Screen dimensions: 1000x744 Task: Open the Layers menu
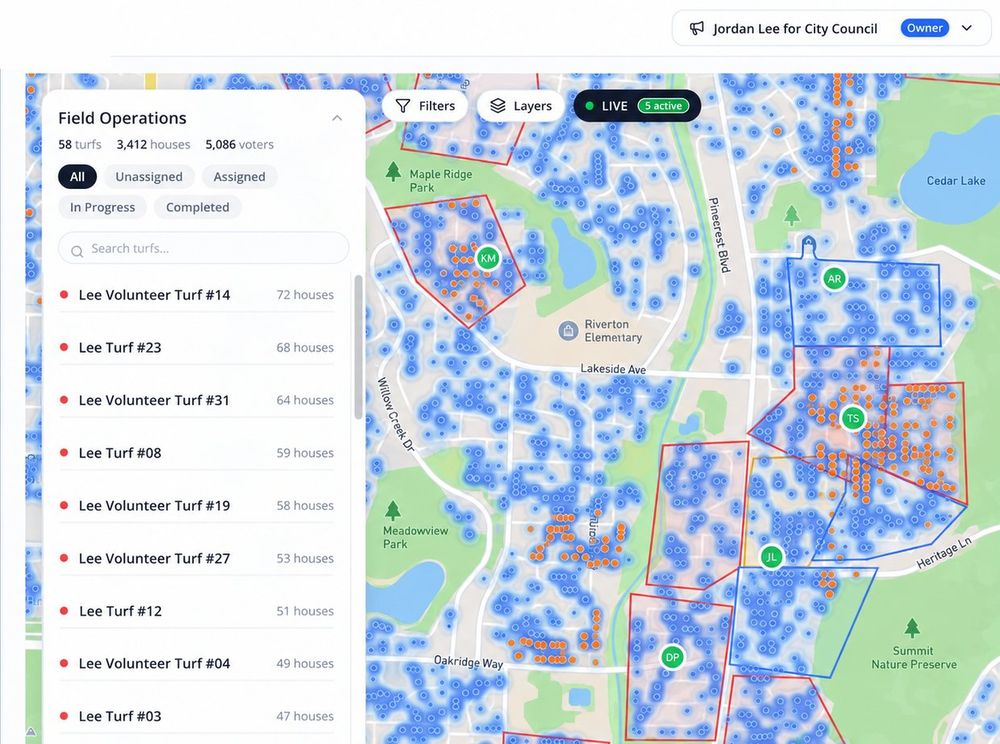(520, 106)
